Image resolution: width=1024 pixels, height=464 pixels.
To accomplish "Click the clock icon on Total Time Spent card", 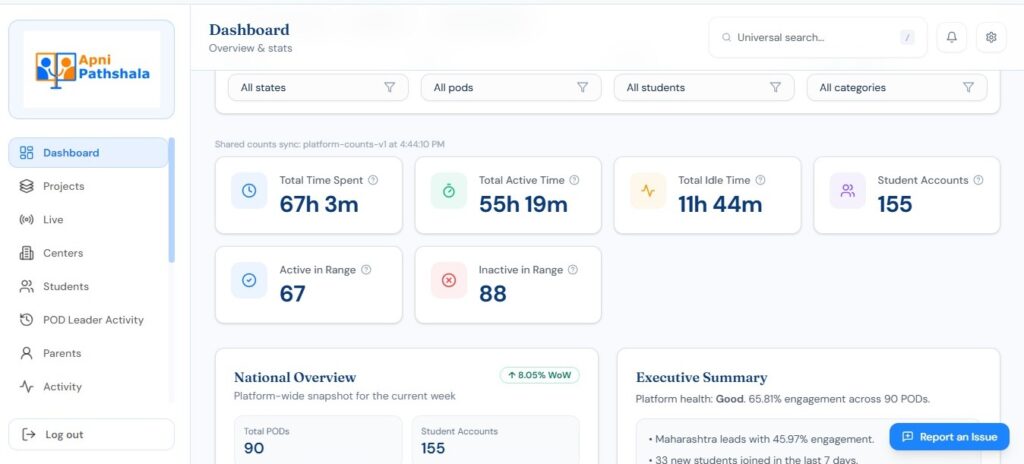I will (x=249, y=191).
